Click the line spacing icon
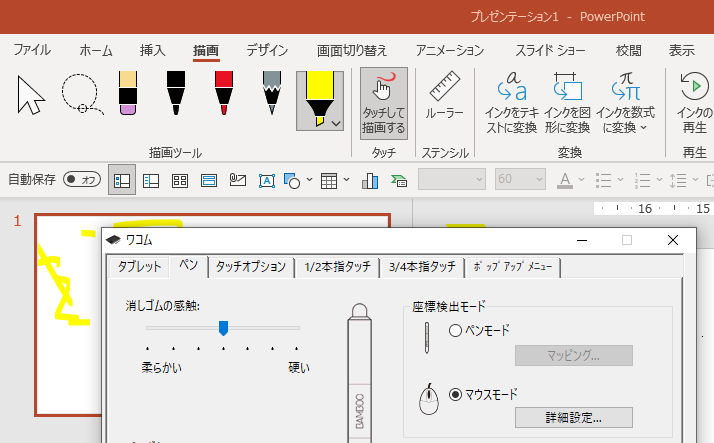The width and height of the screenshot is (714, 443). (x=678, y=180)
